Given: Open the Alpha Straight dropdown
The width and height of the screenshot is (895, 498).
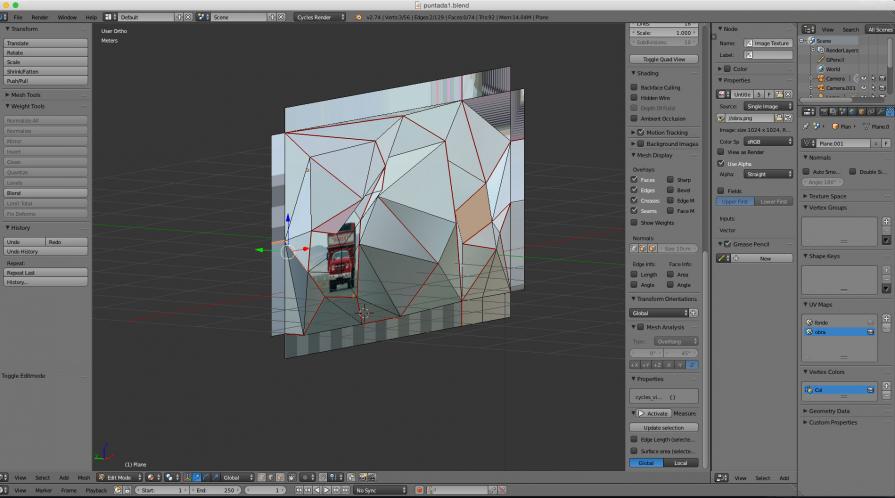Looking at the screenshot, I should pos(768,174).
